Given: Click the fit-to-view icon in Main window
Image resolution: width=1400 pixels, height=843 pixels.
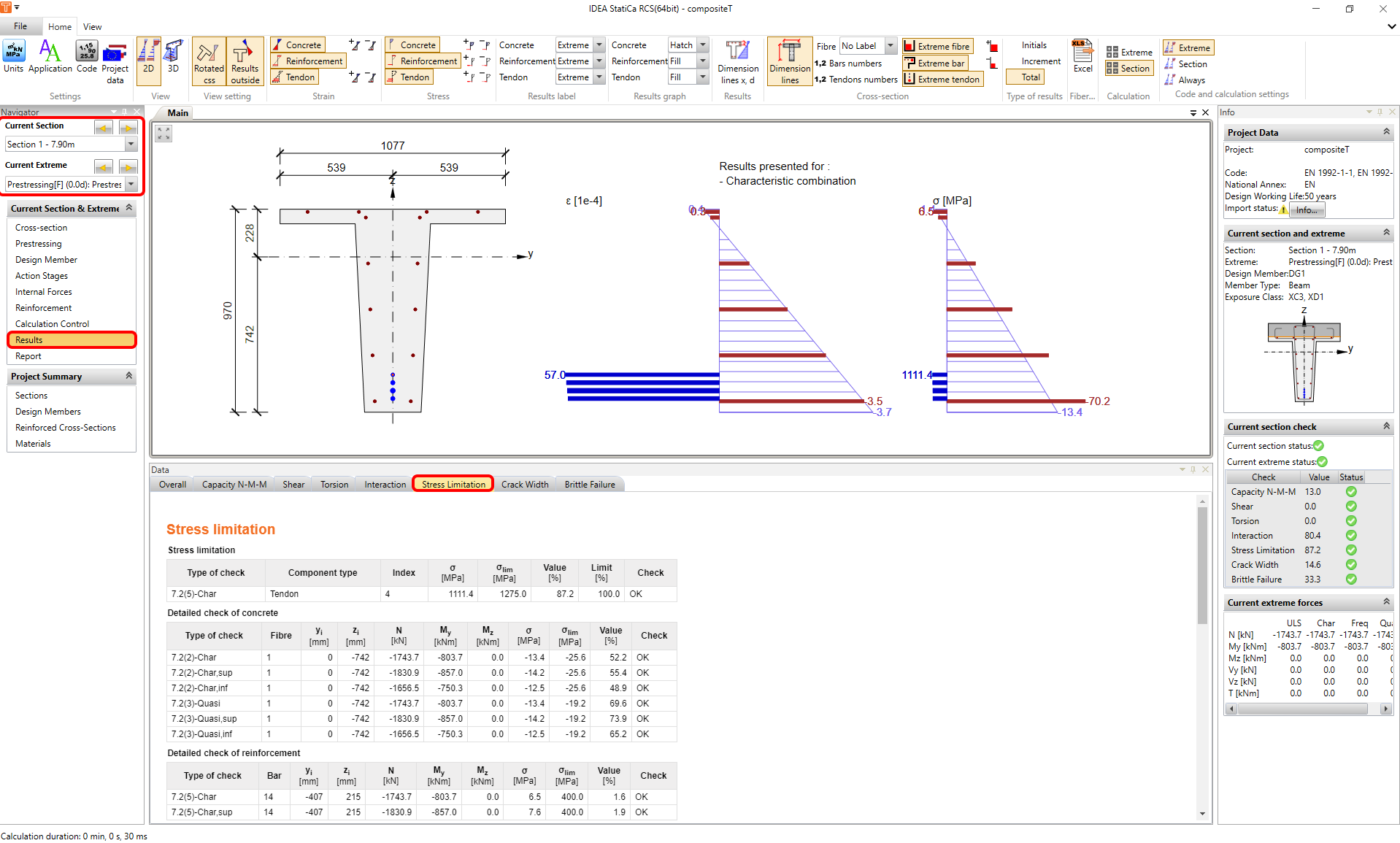Looking at the screenshot, I should pos(164,134).
